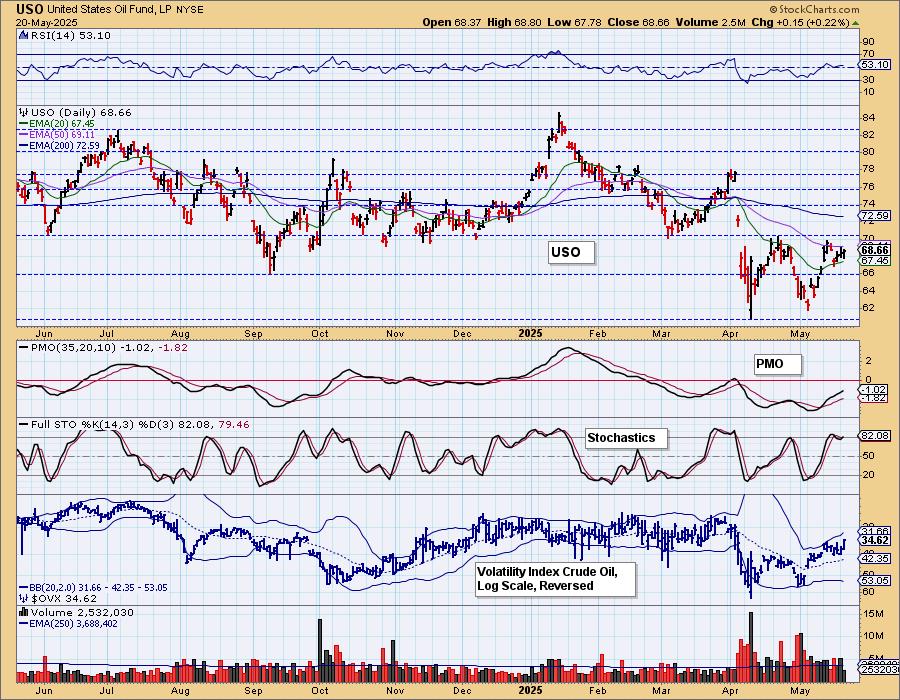This screenshot has width=900, height=700.
Task: Click the 68.66 price tag on right axis
Action: click(875, 250)
